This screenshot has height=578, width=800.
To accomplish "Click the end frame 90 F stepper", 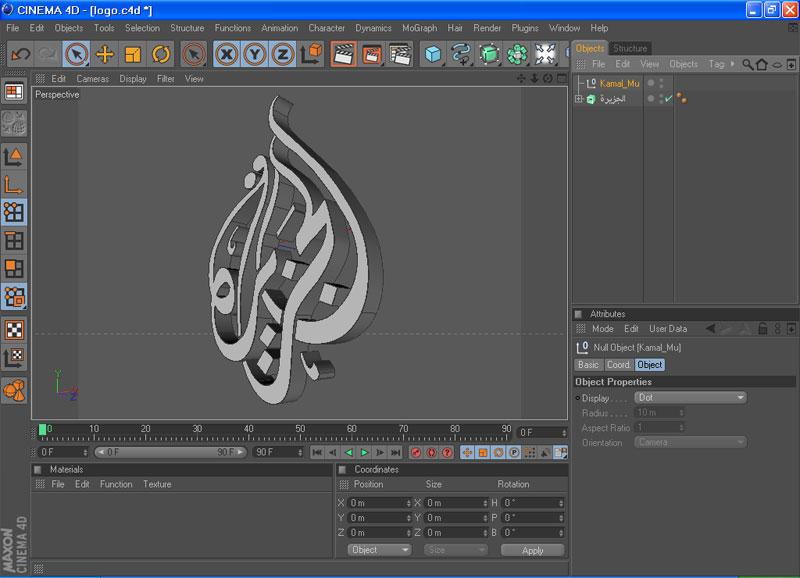I will tap(299, 453).
